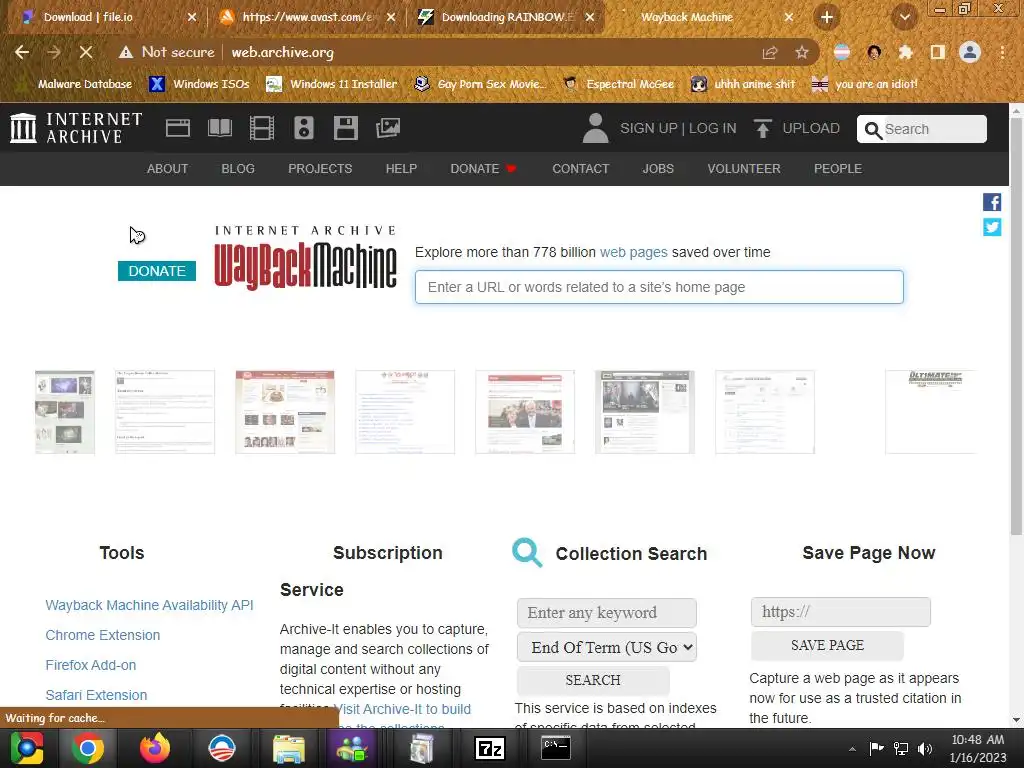Screen dimensions: 1024x768
Task: Open Malware Database bookmark
Action: [75, 84]
